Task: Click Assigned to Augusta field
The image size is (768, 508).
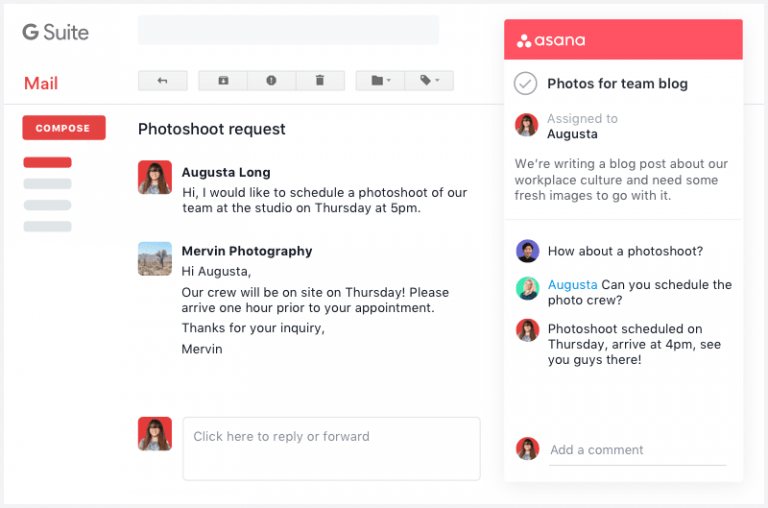Action: [566, 126]
